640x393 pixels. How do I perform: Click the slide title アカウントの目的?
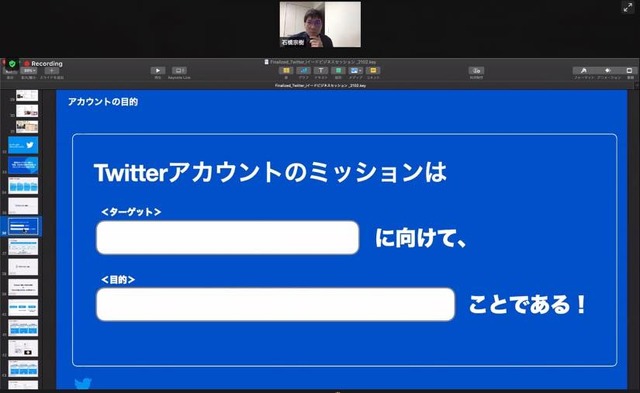click(103, 102)
